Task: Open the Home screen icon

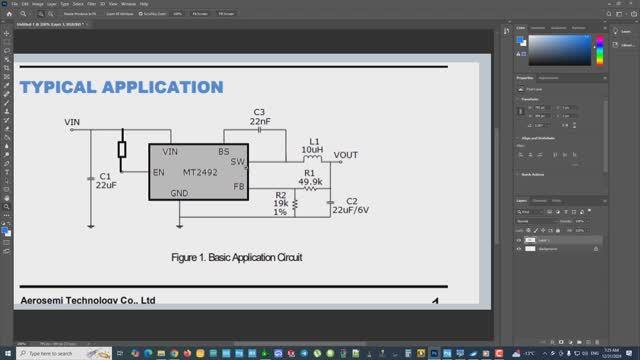Action: (9, 14)
